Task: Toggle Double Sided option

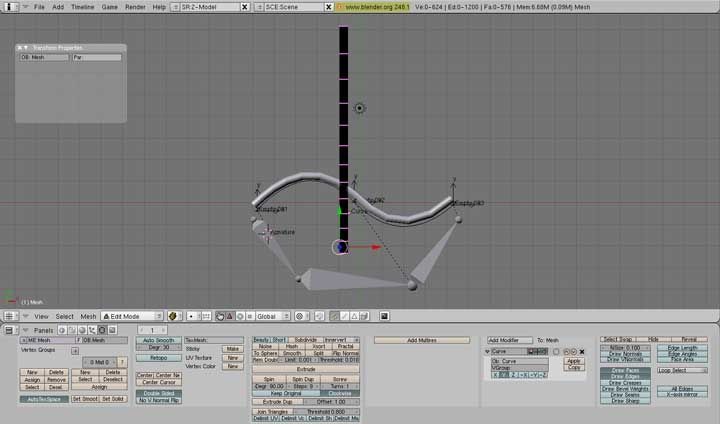Action: click(158, 394)
